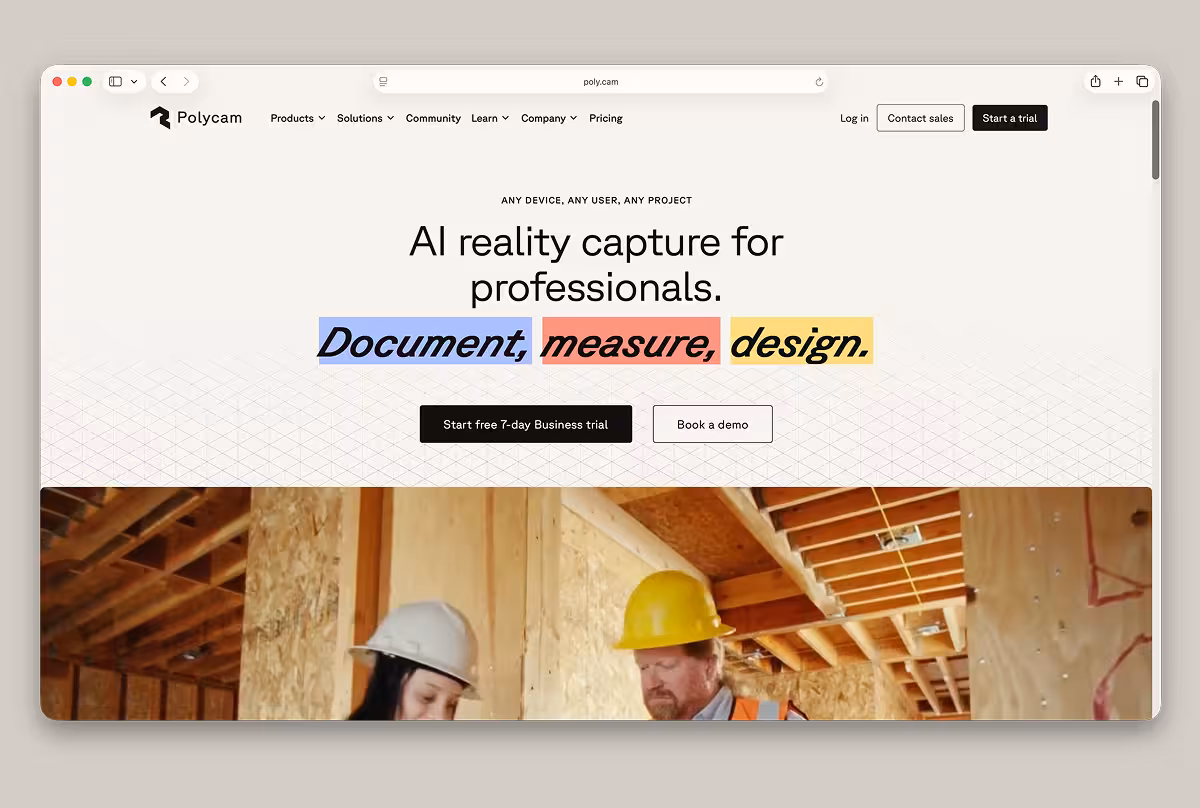The width and height of the screenshot is (1200, 808).
Task: Click the Log in link
Action: click(854, 118)
